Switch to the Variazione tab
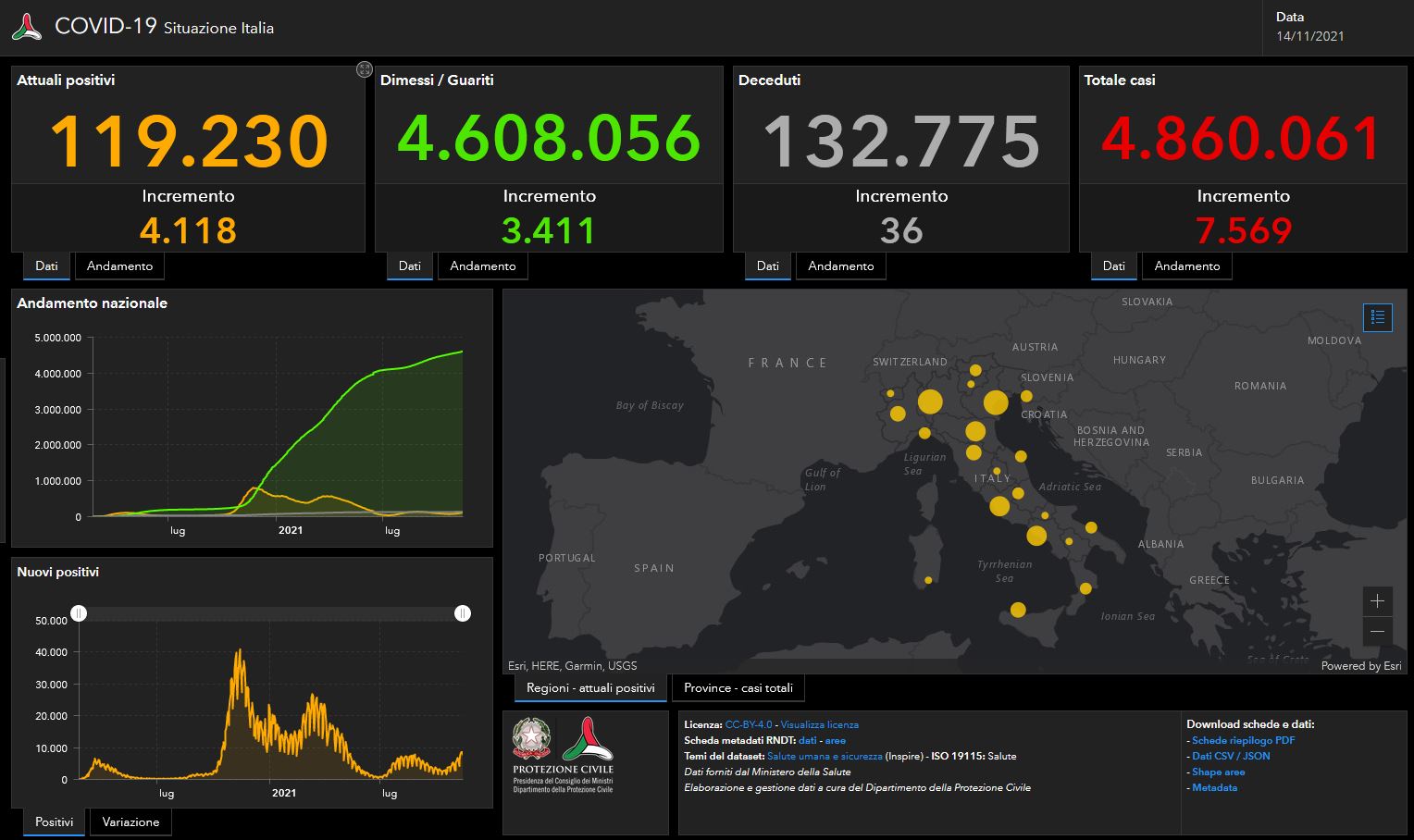 click(130, 821)
